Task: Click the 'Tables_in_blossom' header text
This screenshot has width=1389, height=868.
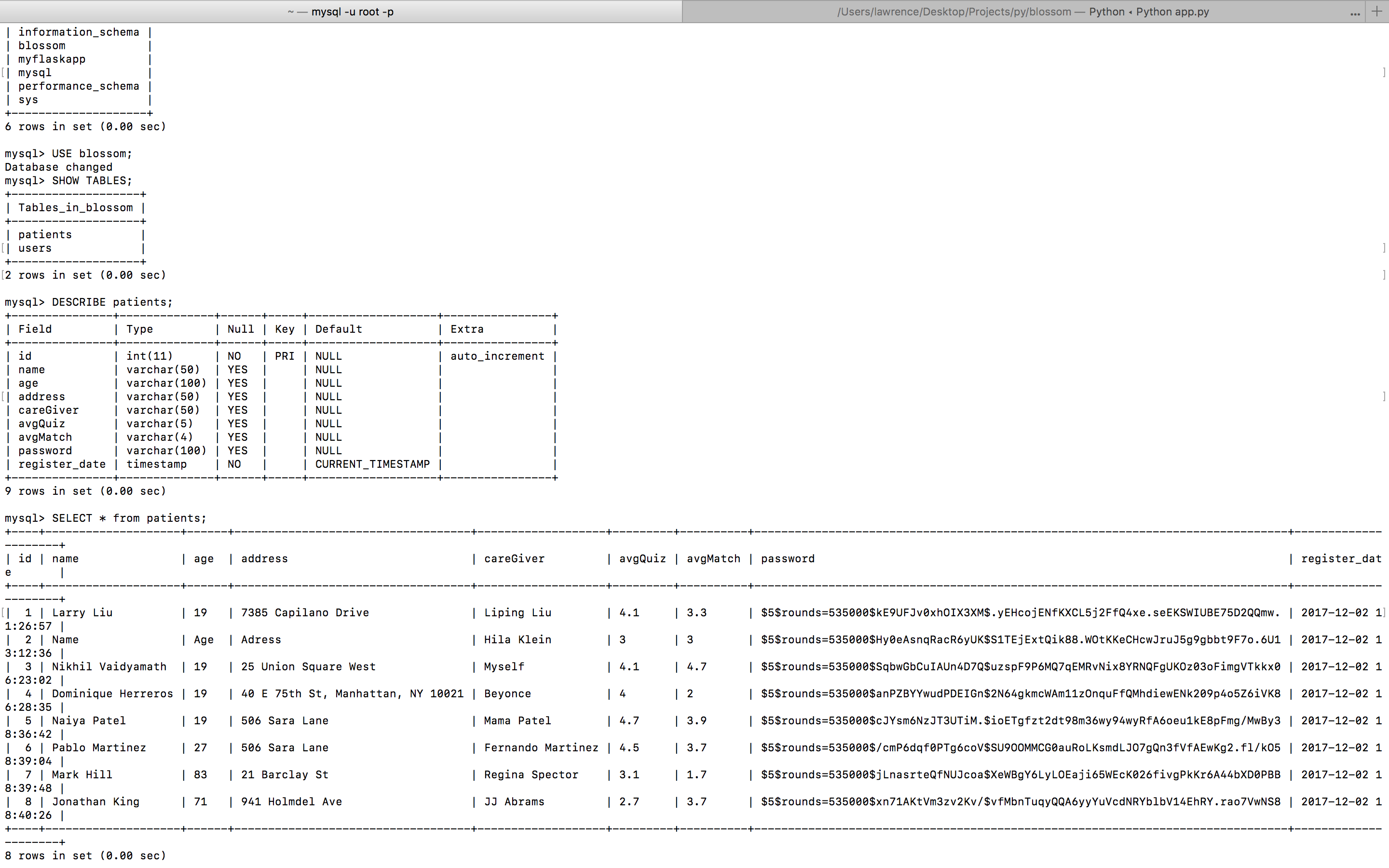Action: (x=75, y=208)
